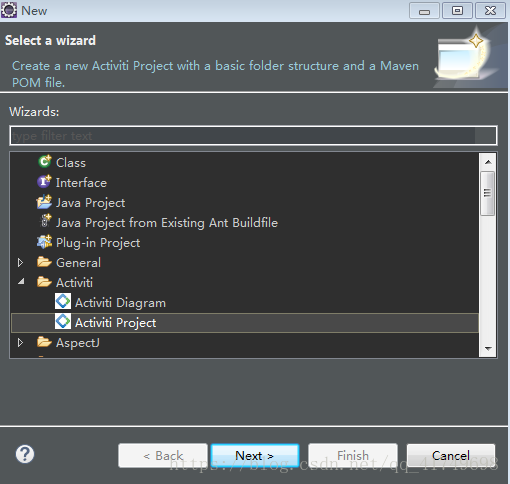Click the Cancel button
Viewport: 510px width, 484px height.
coord(451,456)
